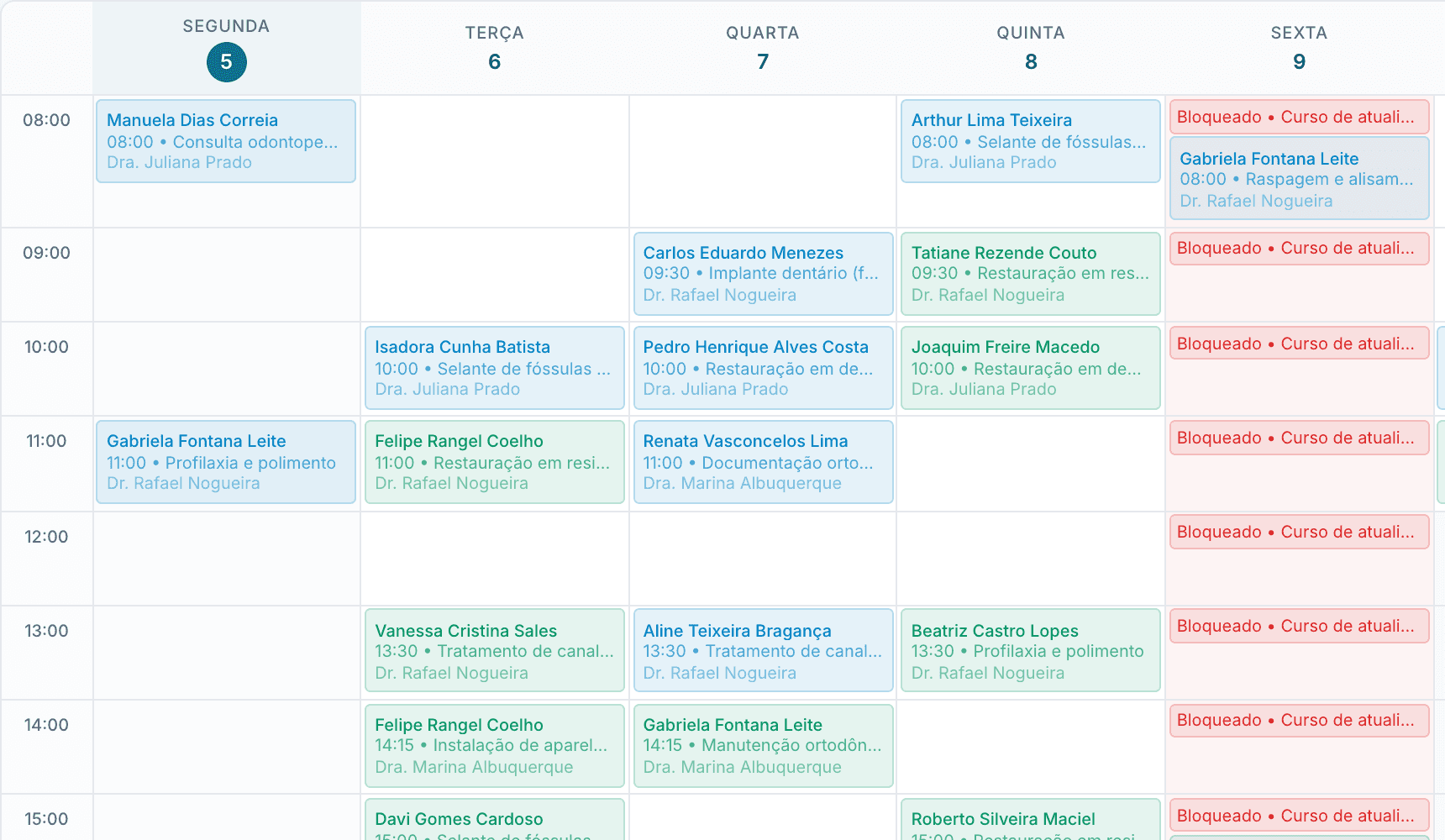The image size is (1445, 840).
Task: Open Beatriz Castro Lopes 13:30 appointment
Action: coord(1031,650)
